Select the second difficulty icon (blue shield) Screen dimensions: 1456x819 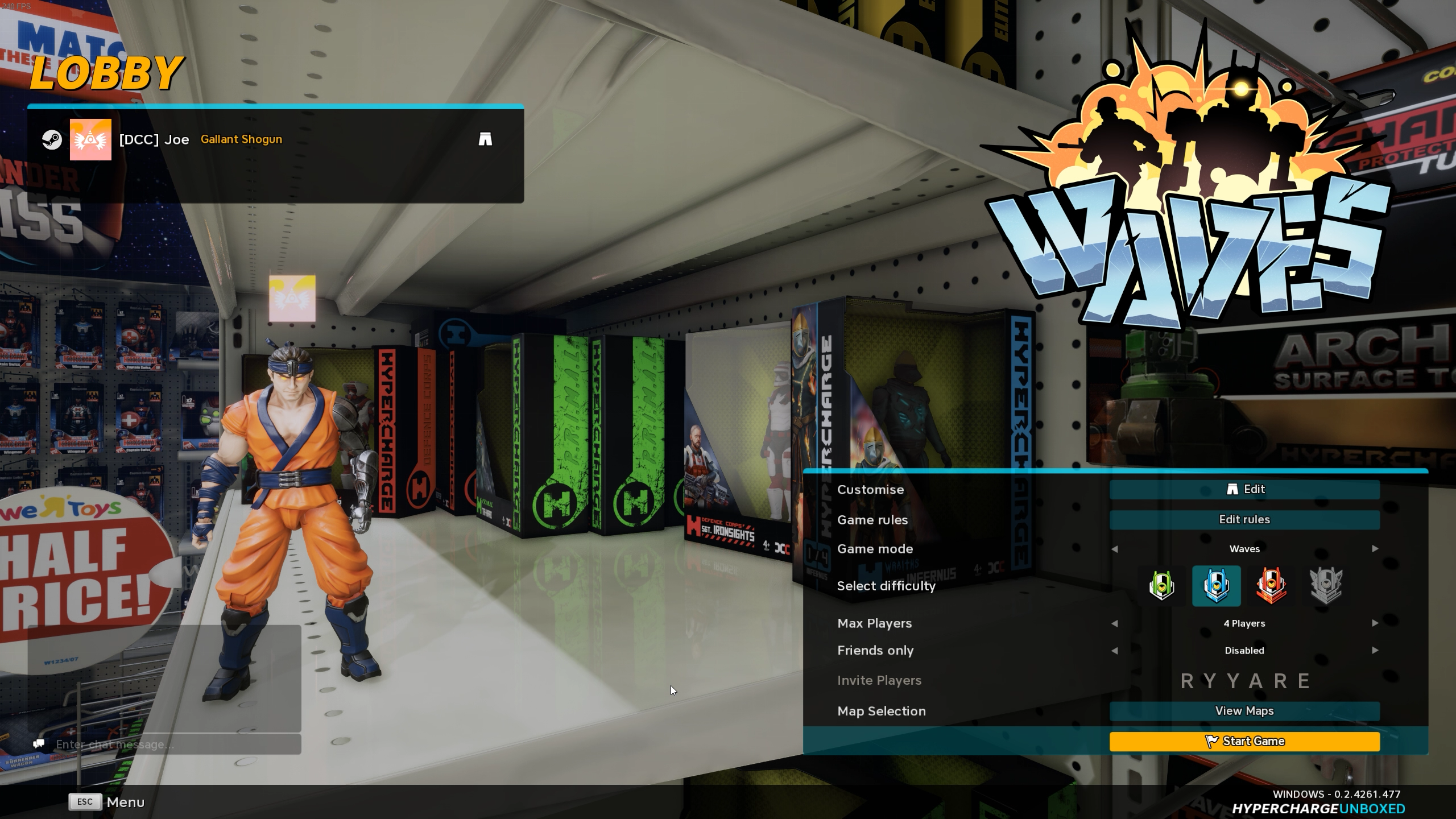1216,586
